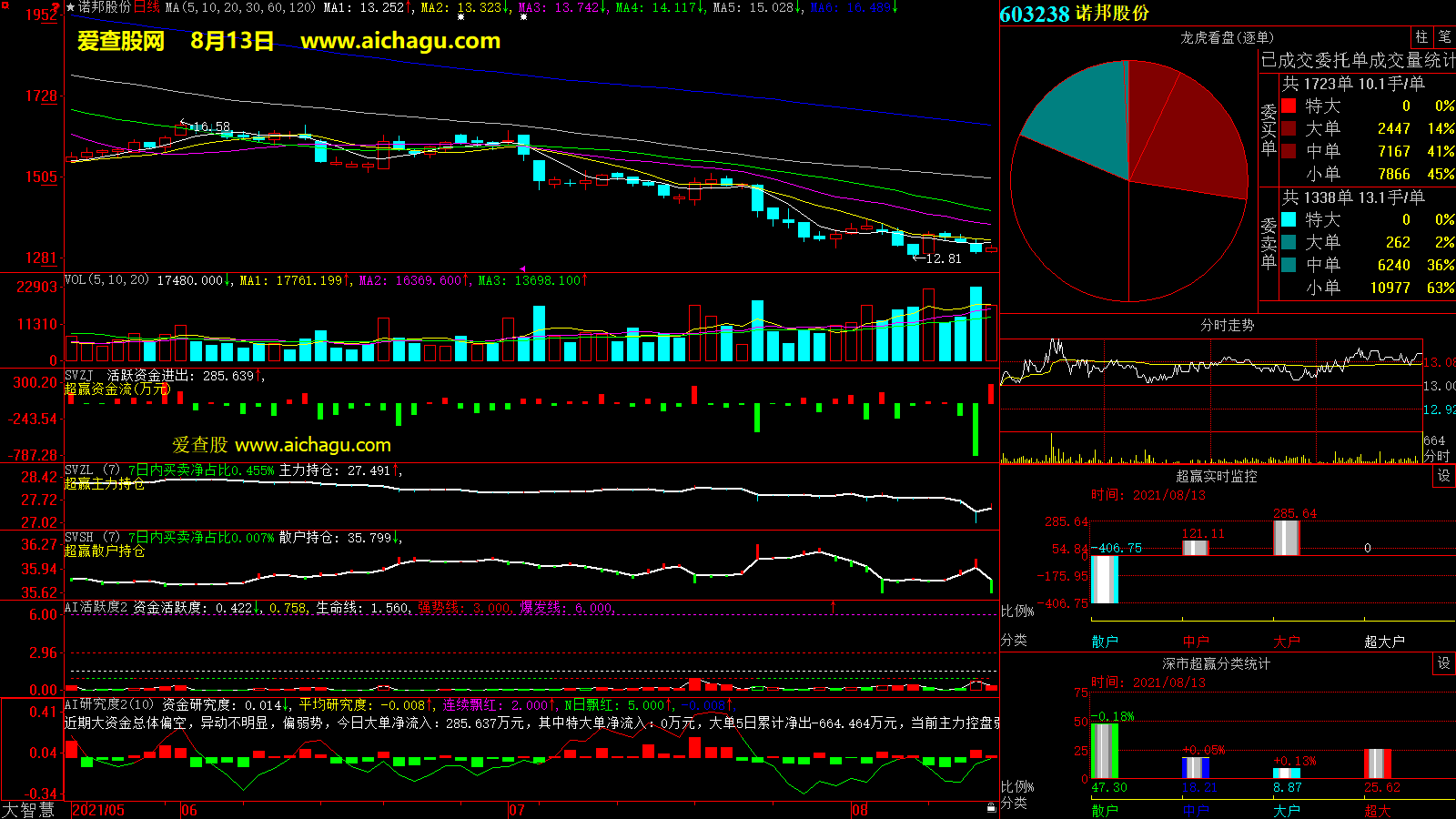This screenshot has height=819, width=1456.
Task: Open 设 settings for 深市超赢分类统计 panel
Action: tap(1444, 663)
